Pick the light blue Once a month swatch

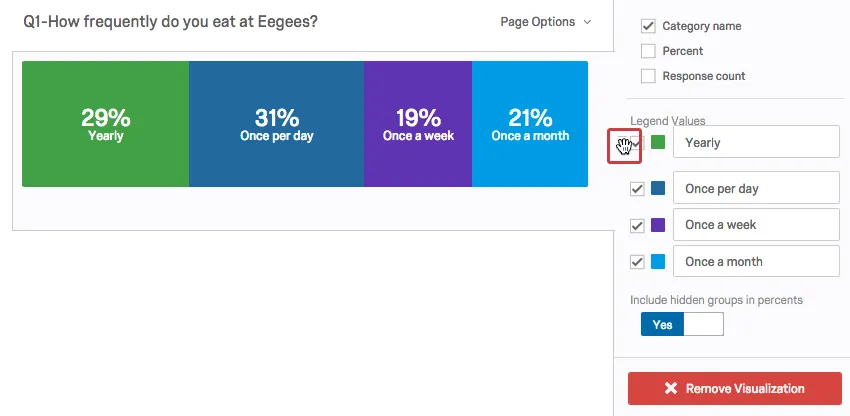pos(658,262)
